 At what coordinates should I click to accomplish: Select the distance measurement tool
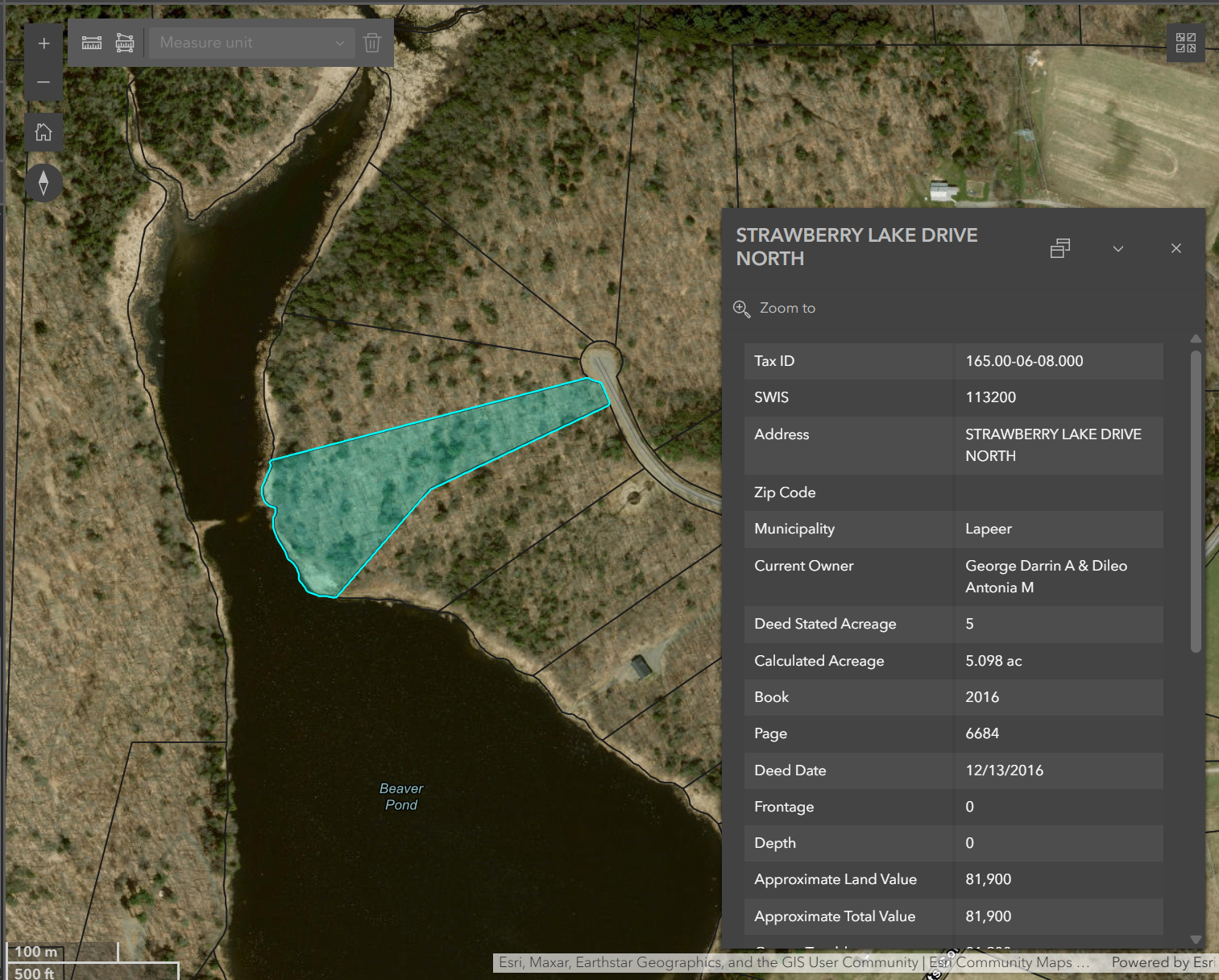[92, 43]
